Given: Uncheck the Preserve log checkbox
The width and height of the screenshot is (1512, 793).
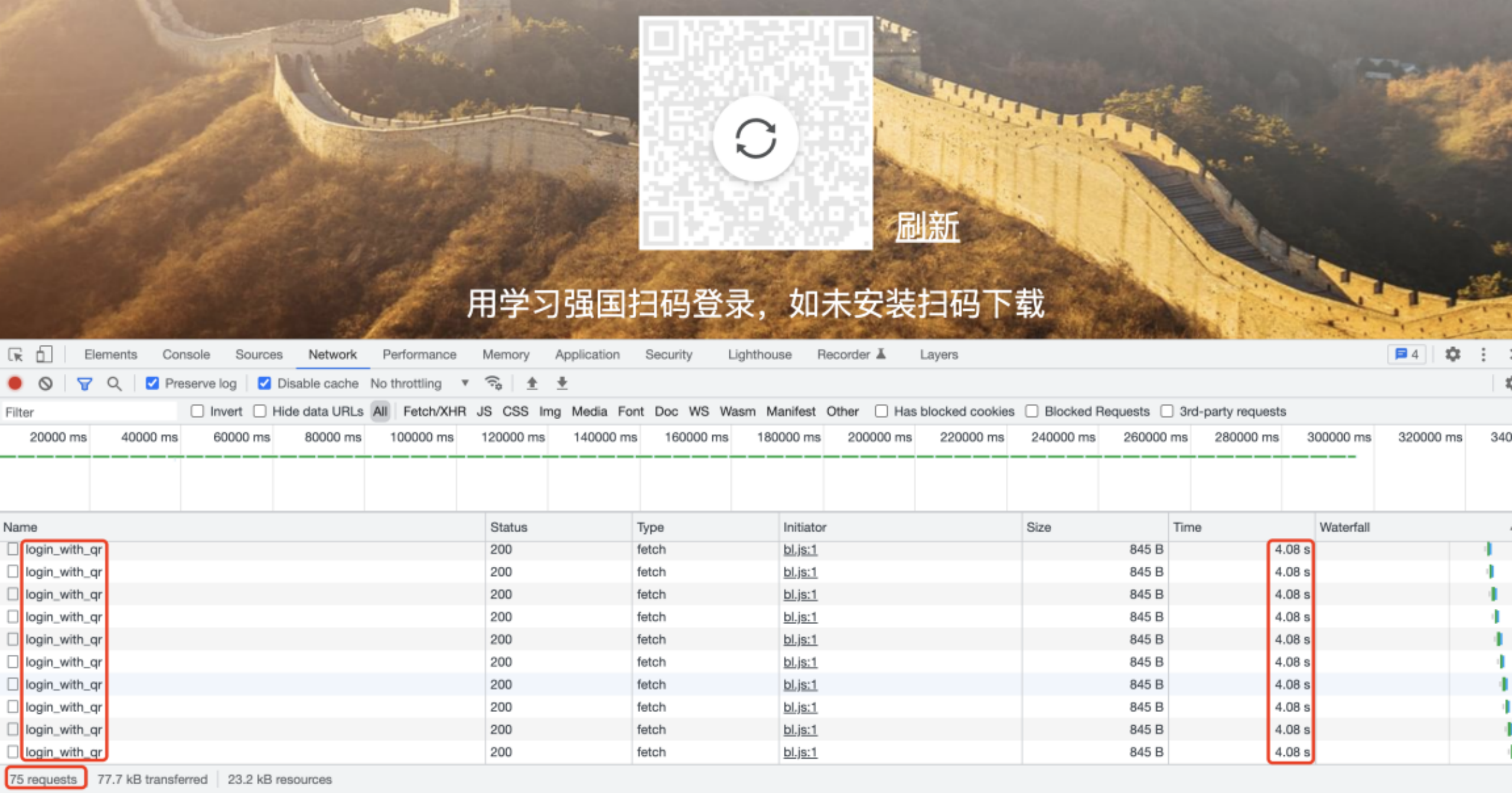Looking at the screenshot, I should [x=152, y=384].
